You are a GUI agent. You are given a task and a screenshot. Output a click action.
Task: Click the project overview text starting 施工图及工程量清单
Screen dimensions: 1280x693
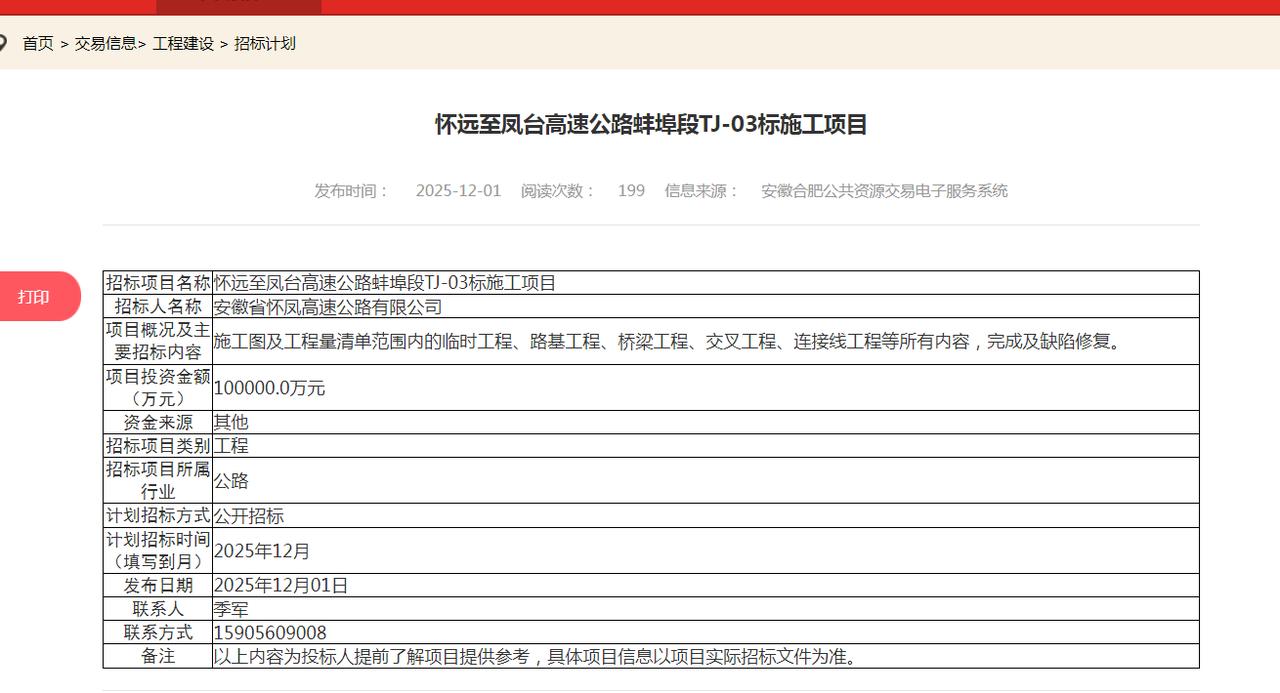click(667, 342)
